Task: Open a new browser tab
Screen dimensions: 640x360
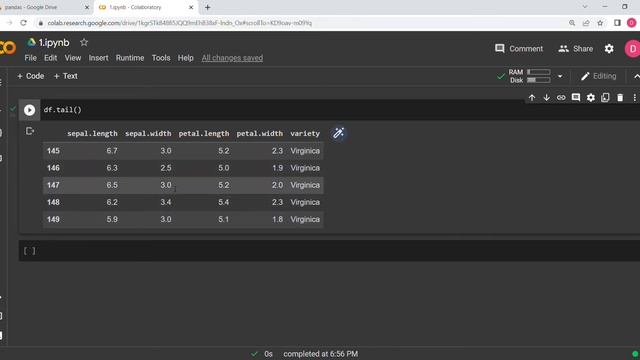Action: (x=207, y=7)
